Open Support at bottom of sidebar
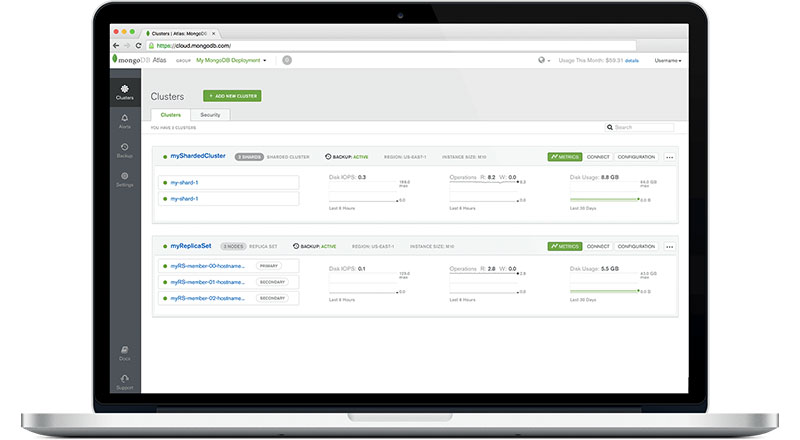 pyautogui.click(x=125, y=381)
